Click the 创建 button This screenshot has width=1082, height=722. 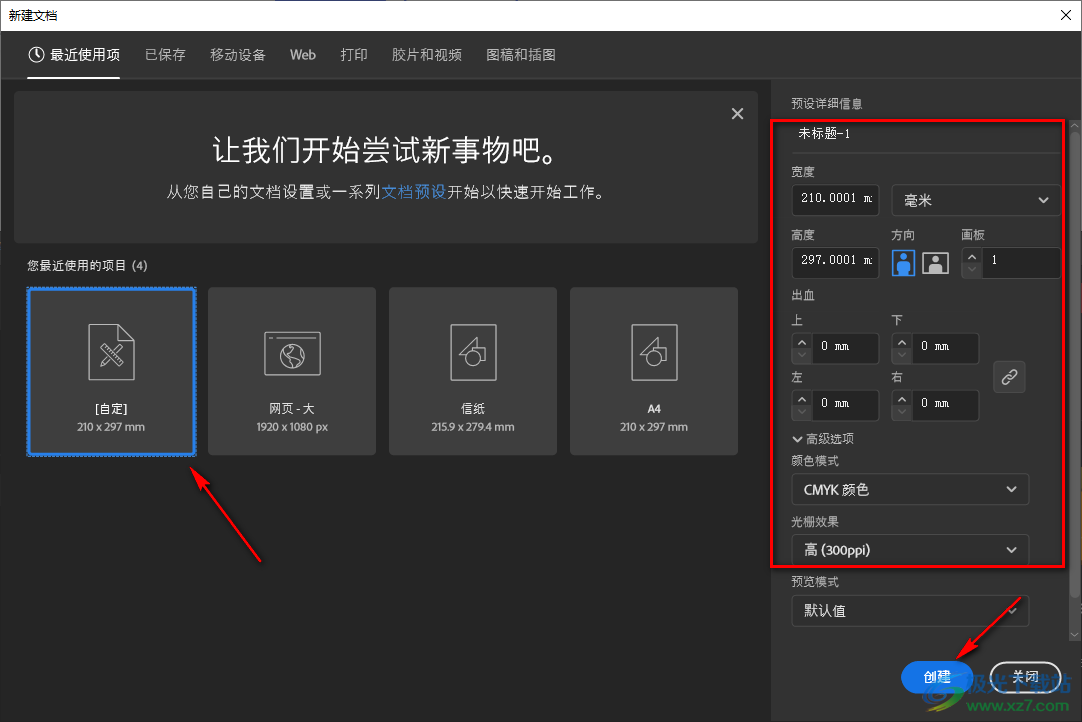pyautogui.click(x=937, y=677)
